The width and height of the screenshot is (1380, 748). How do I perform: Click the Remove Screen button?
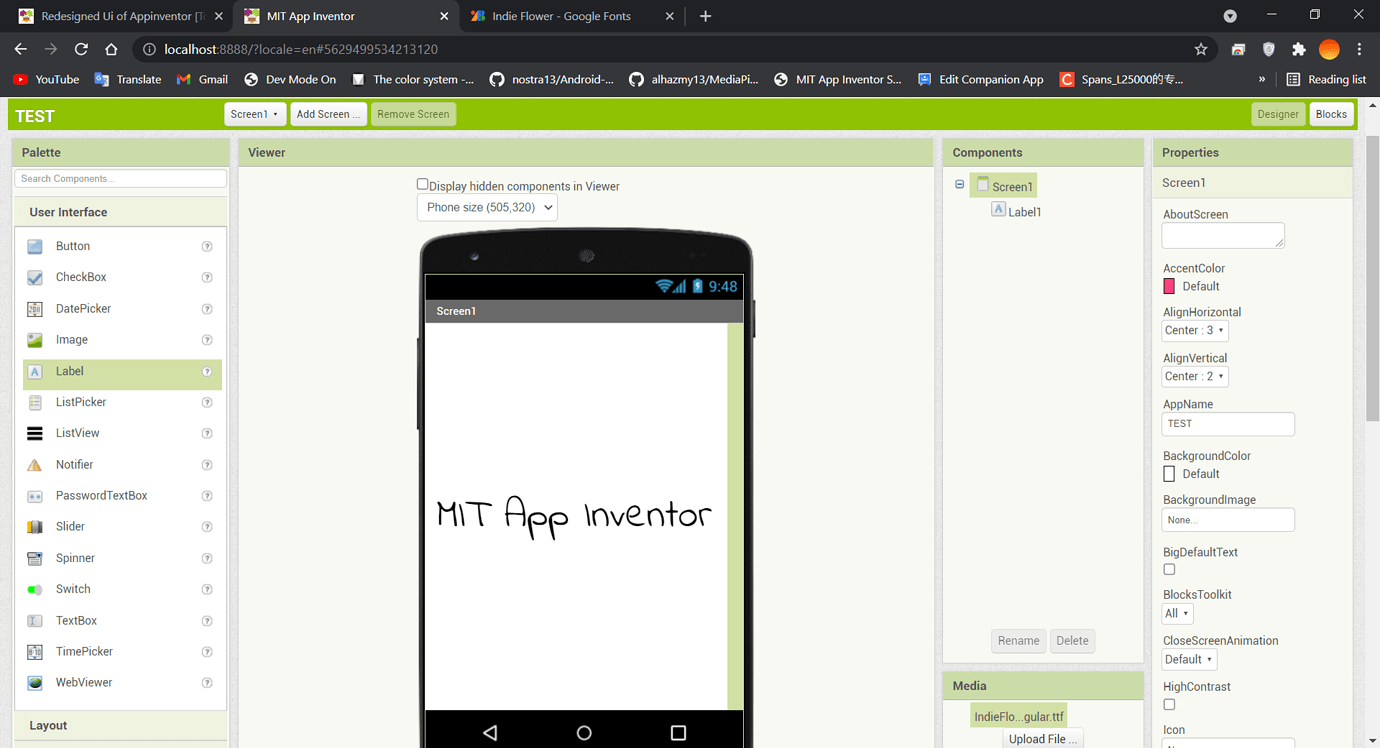coord(413,114)
